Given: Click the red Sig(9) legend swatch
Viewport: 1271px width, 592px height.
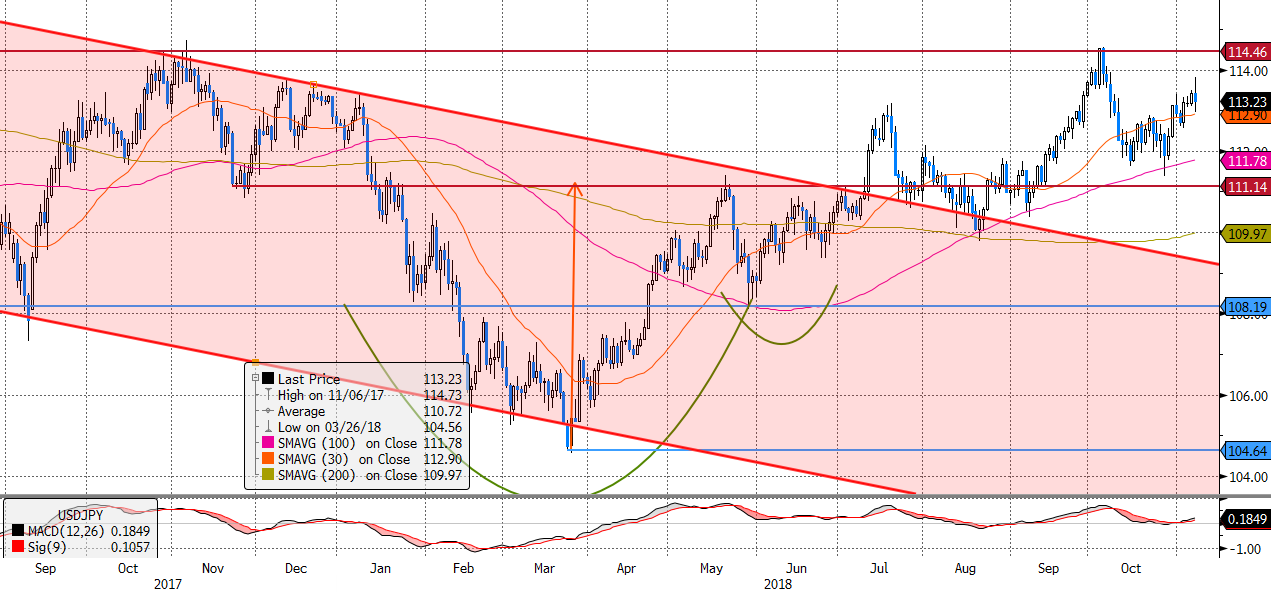Looking at the screenshot, I should point(19,547).
